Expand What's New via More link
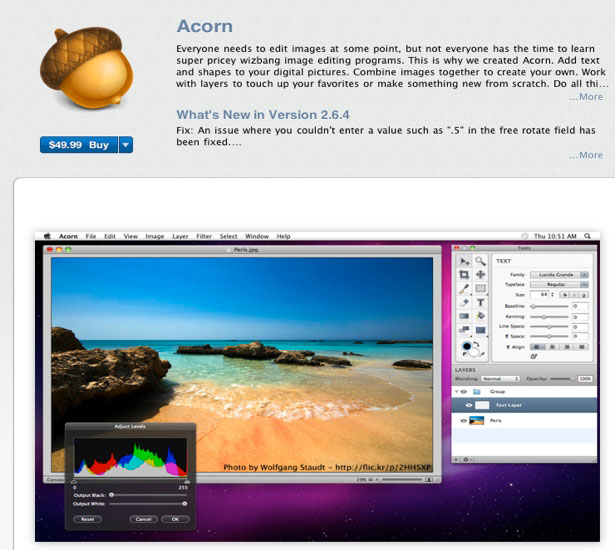This screenshot has height=550, width=615. pyautogui.click(x=586, y=155)
